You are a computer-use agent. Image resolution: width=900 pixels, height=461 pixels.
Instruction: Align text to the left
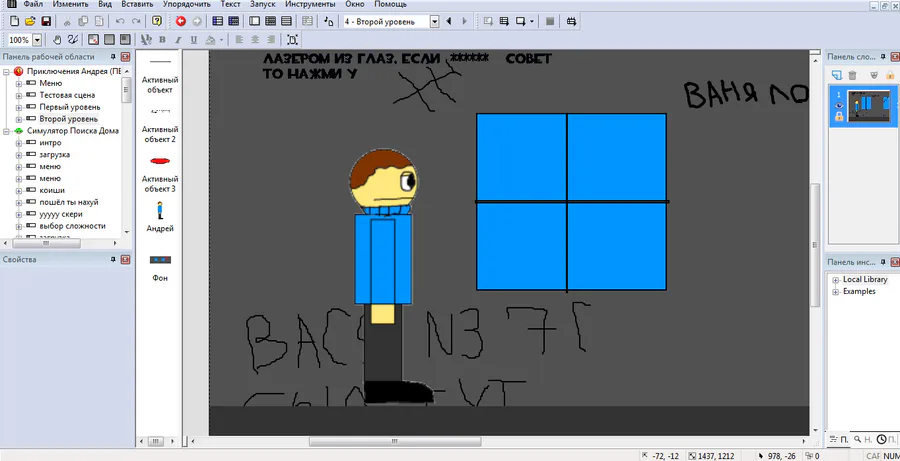coord(239,40)
